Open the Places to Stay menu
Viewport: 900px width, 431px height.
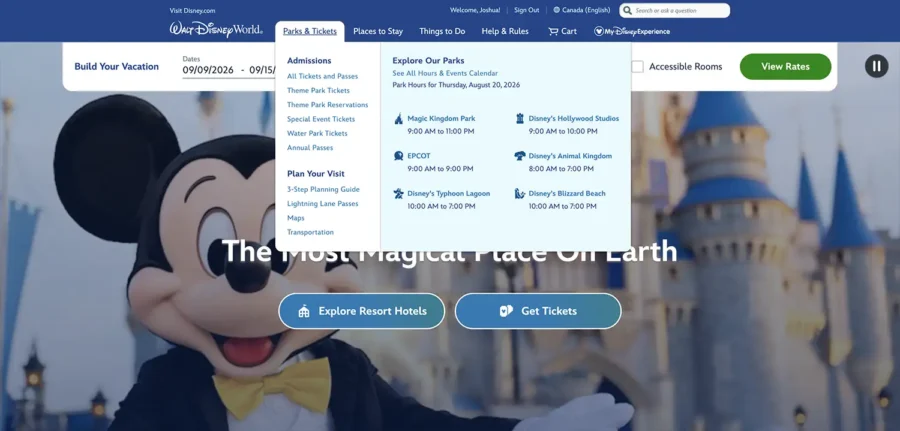coord(378,32)
